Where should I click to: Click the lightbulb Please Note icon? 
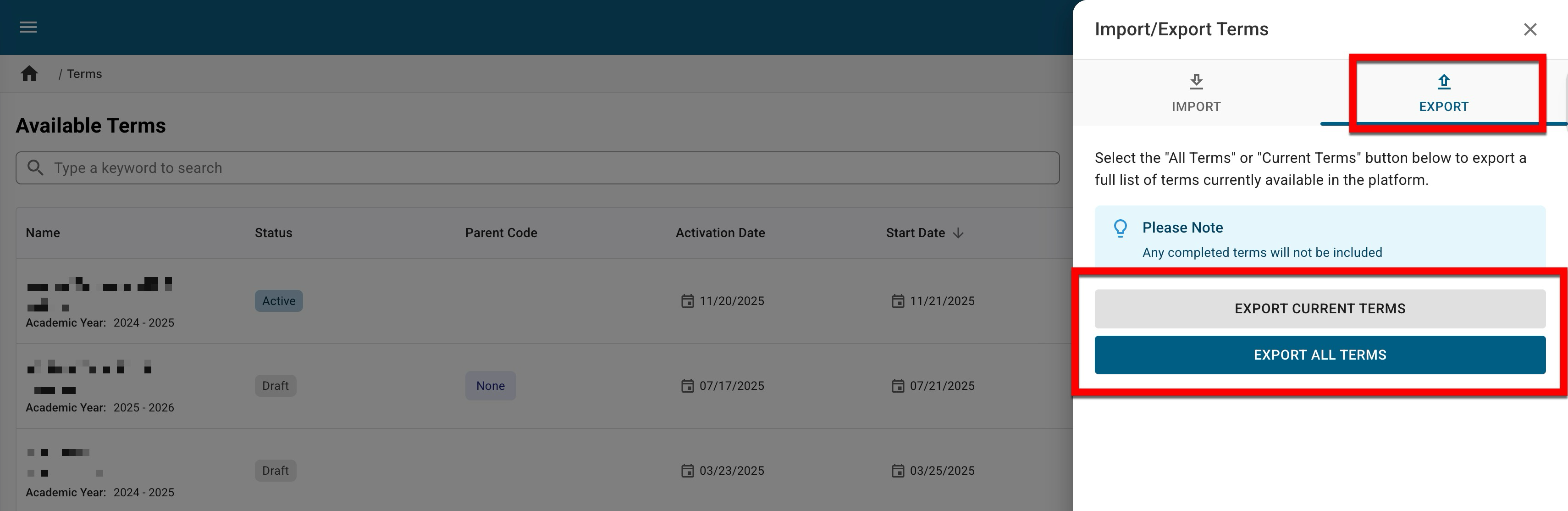pos(1120,228)
